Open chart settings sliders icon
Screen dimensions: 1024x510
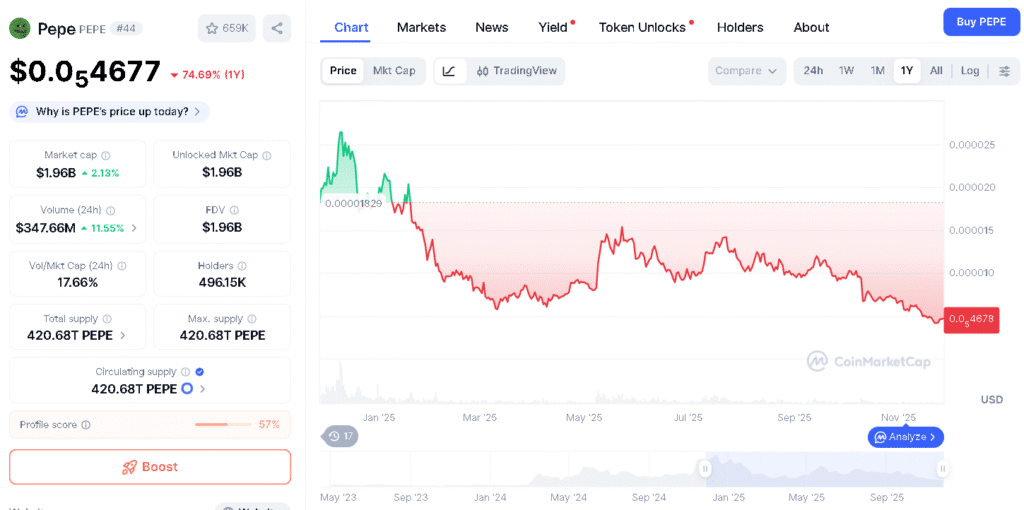pos(1005,71)
